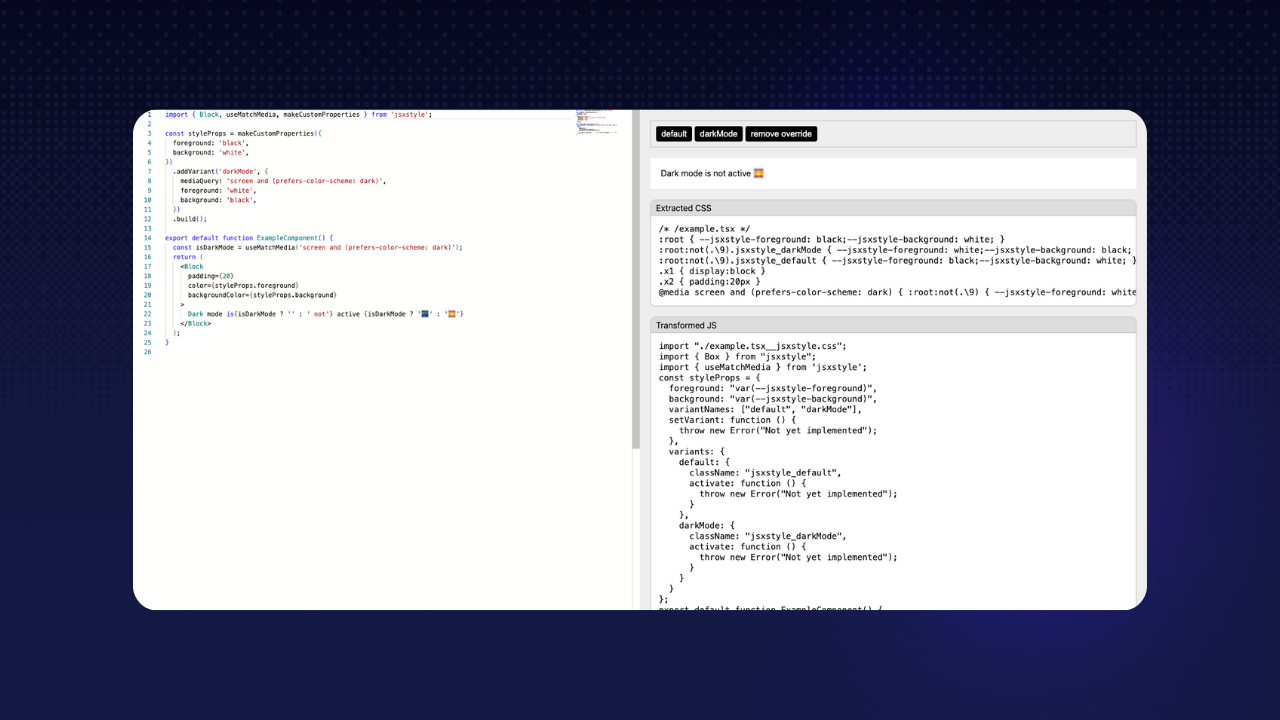
Task: Click the 'darkMode: {' line in Transformed JS
Action: tap(707, 525)
